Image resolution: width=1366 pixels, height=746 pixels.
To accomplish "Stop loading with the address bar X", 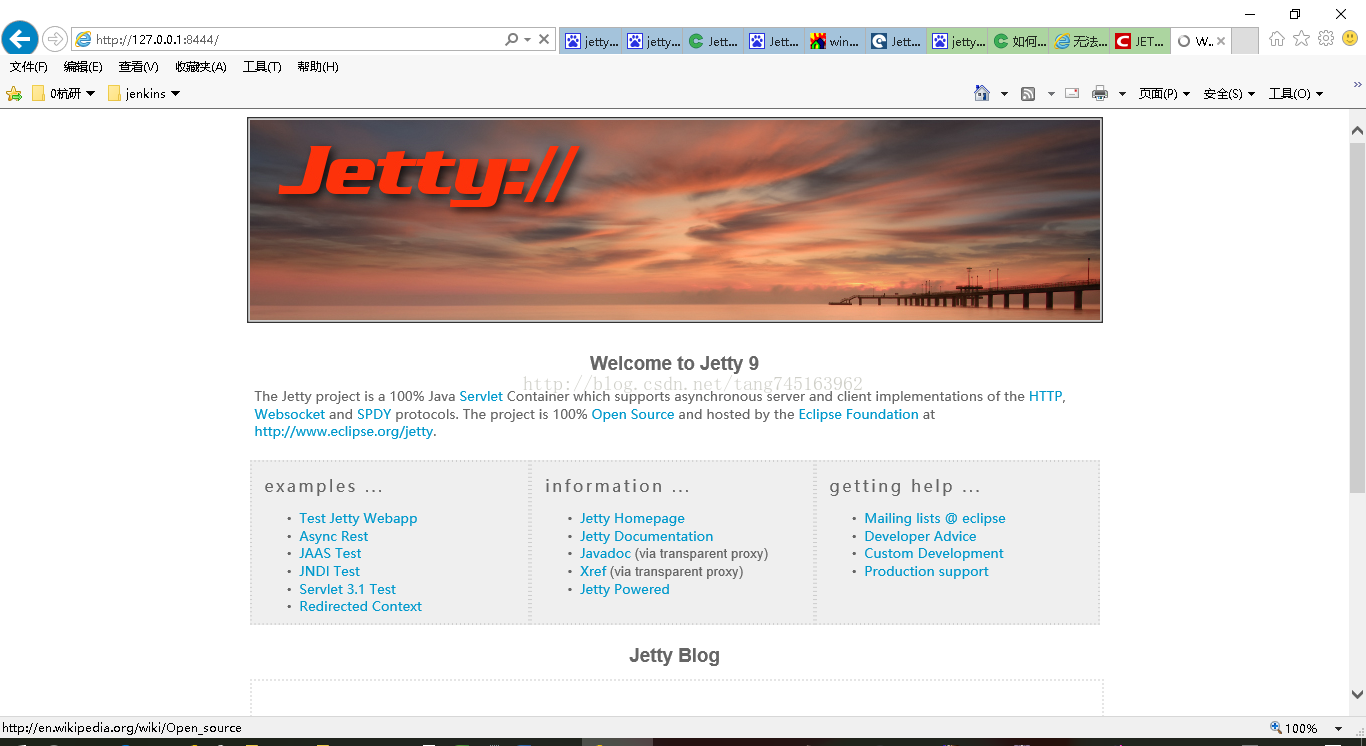I will tap(544, 39).
